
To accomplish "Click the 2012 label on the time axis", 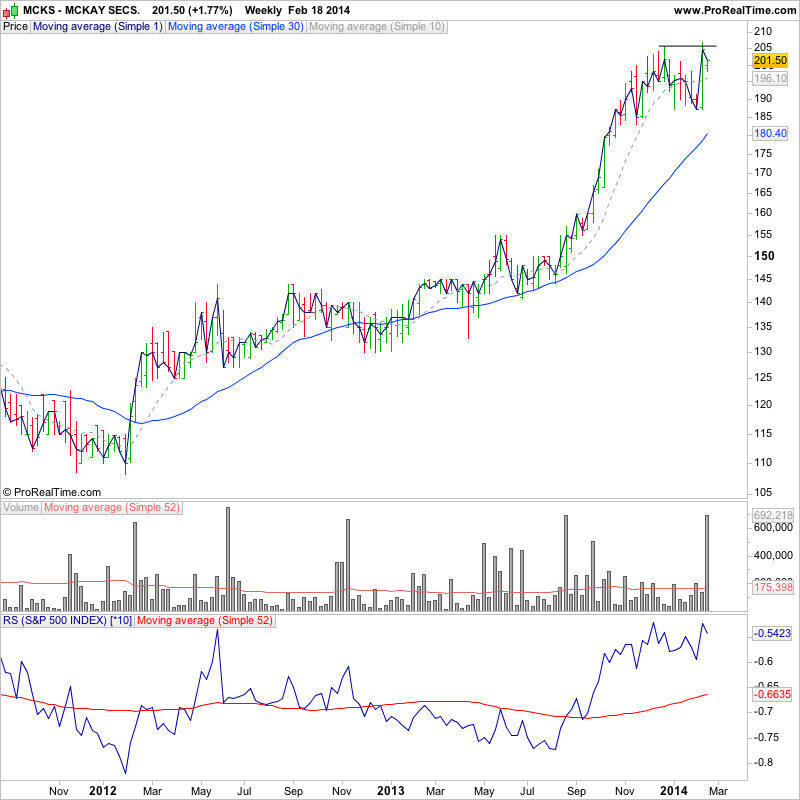I will [103, 791].
